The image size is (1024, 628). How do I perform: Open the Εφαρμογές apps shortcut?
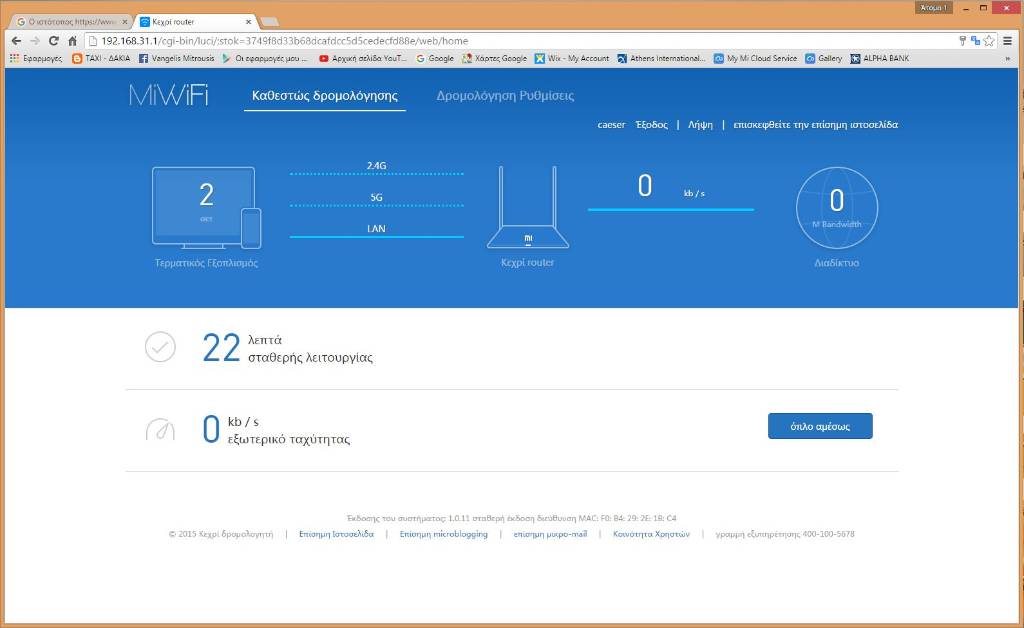[36, 59]
